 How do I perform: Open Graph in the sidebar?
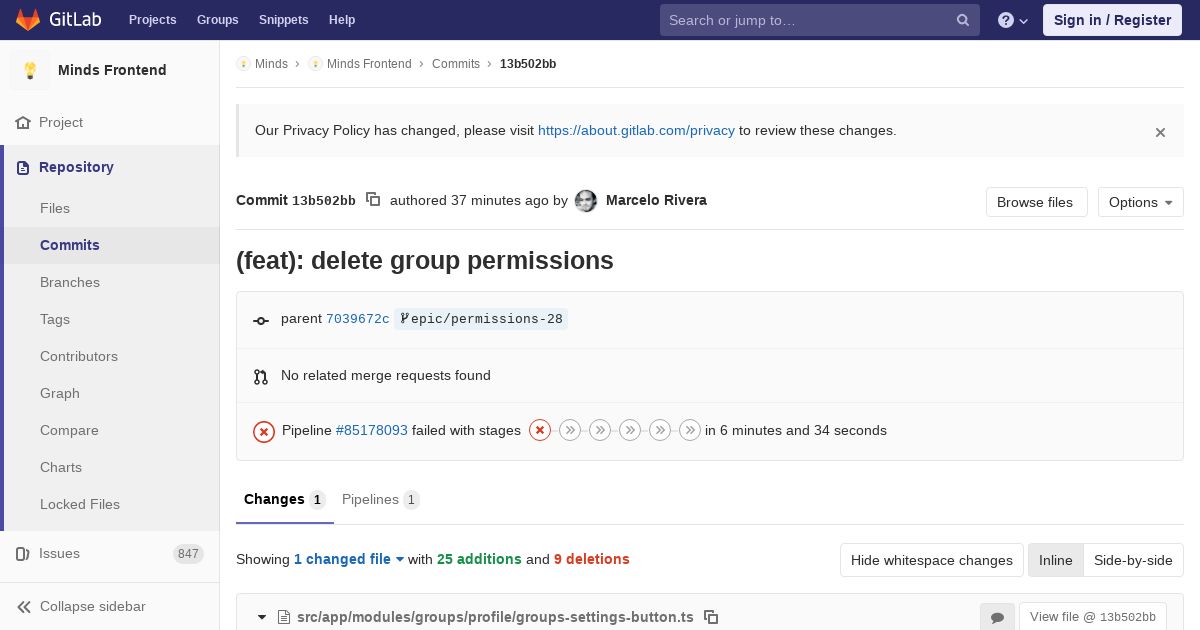(60, 393)
